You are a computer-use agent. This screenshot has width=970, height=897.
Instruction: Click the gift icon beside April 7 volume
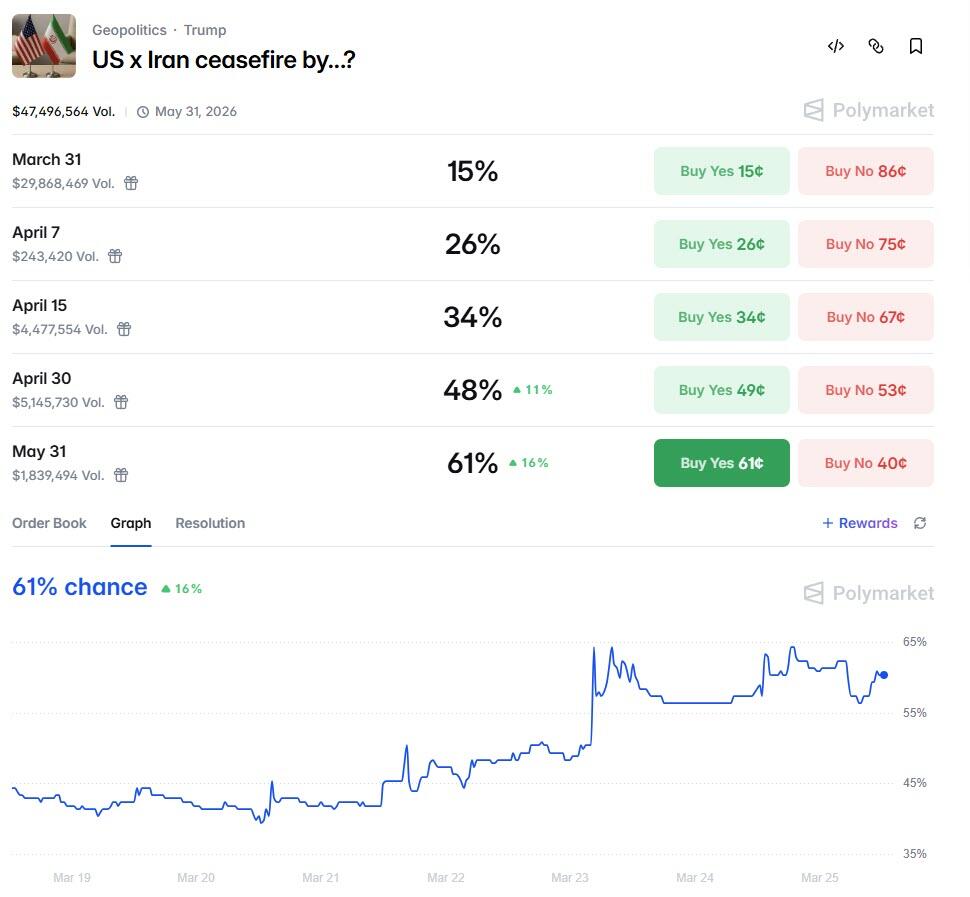coord(115,256)
